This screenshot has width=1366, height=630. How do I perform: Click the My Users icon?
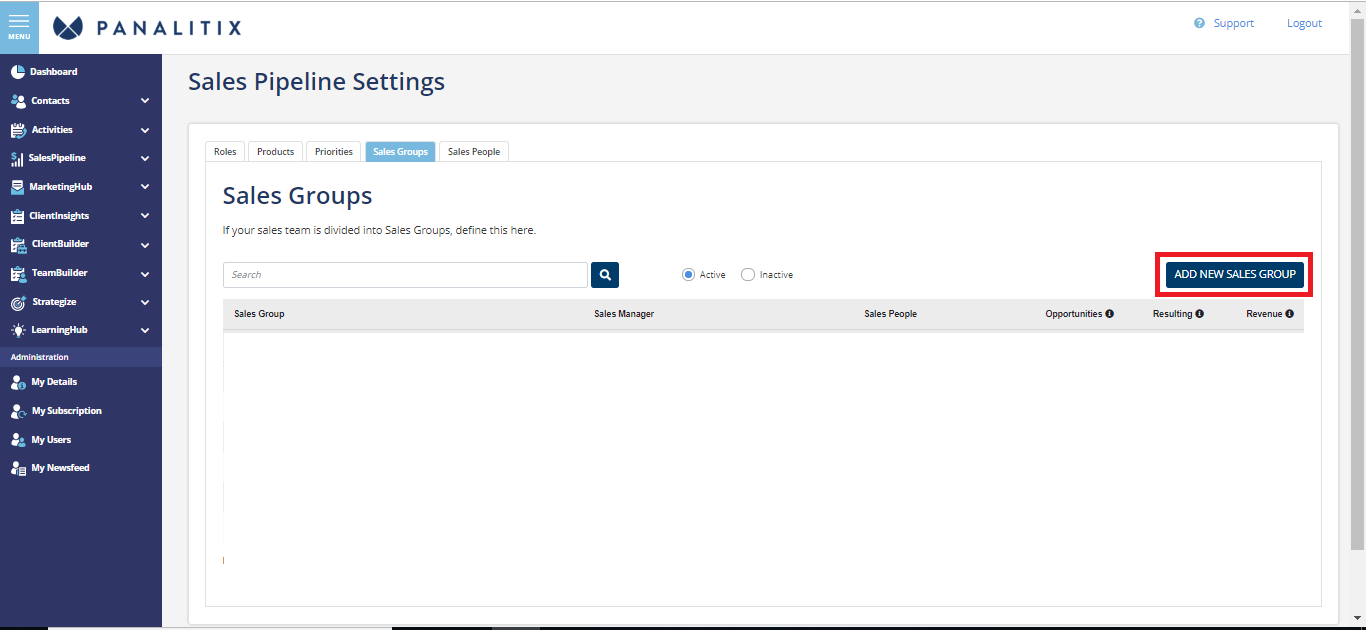17,440
